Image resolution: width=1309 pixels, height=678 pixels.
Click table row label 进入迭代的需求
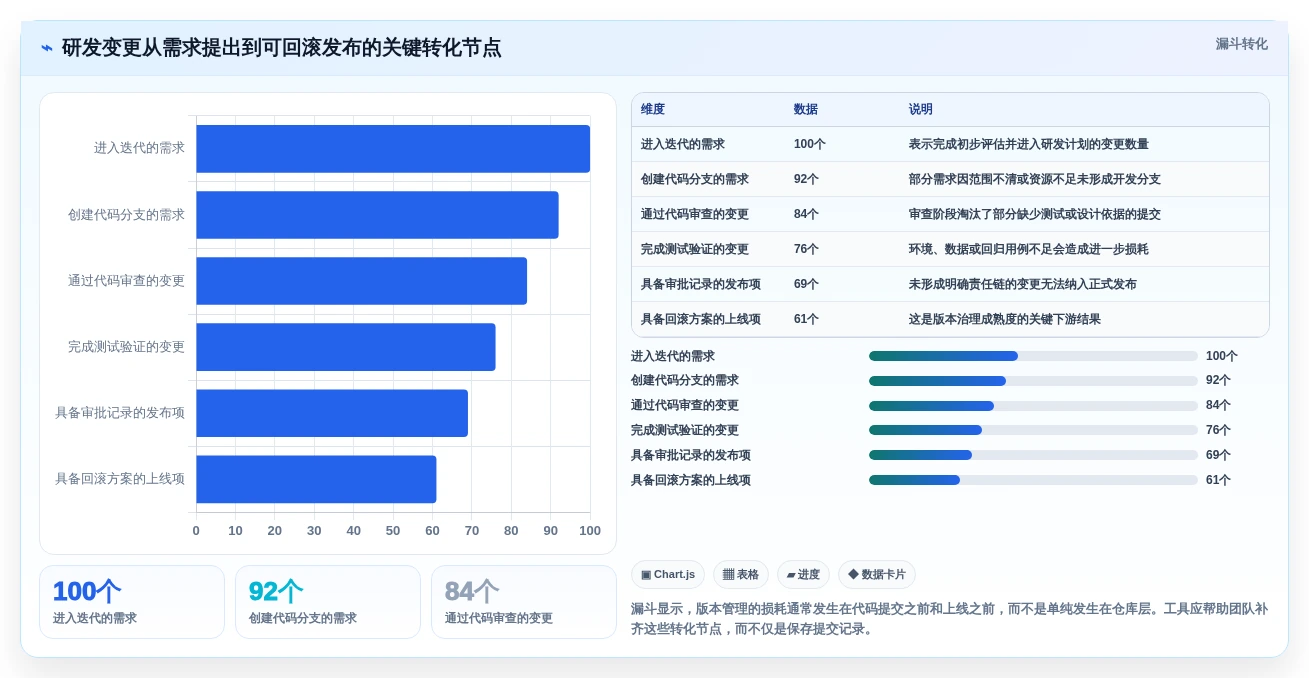(683, 144)
